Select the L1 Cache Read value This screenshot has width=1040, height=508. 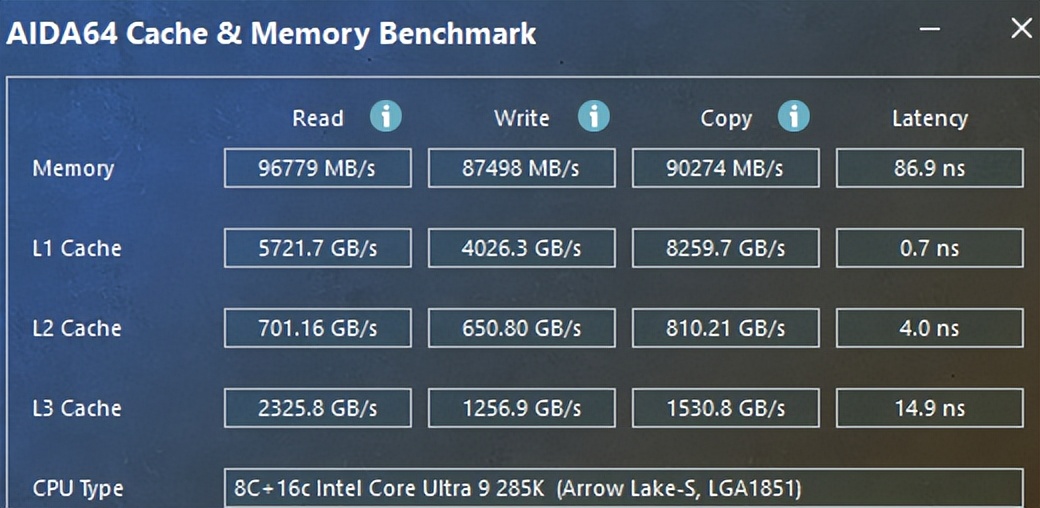click(x=317, y=248)
